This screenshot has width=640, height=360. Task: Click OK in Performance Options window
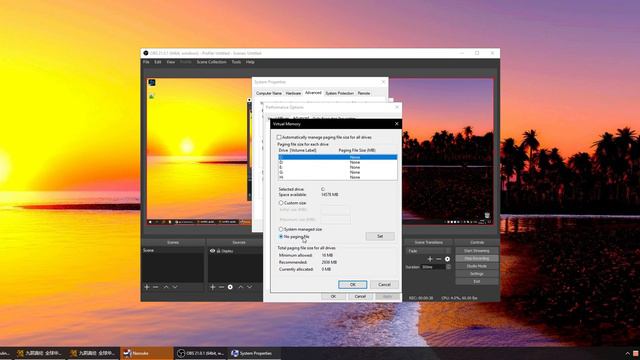333,297
